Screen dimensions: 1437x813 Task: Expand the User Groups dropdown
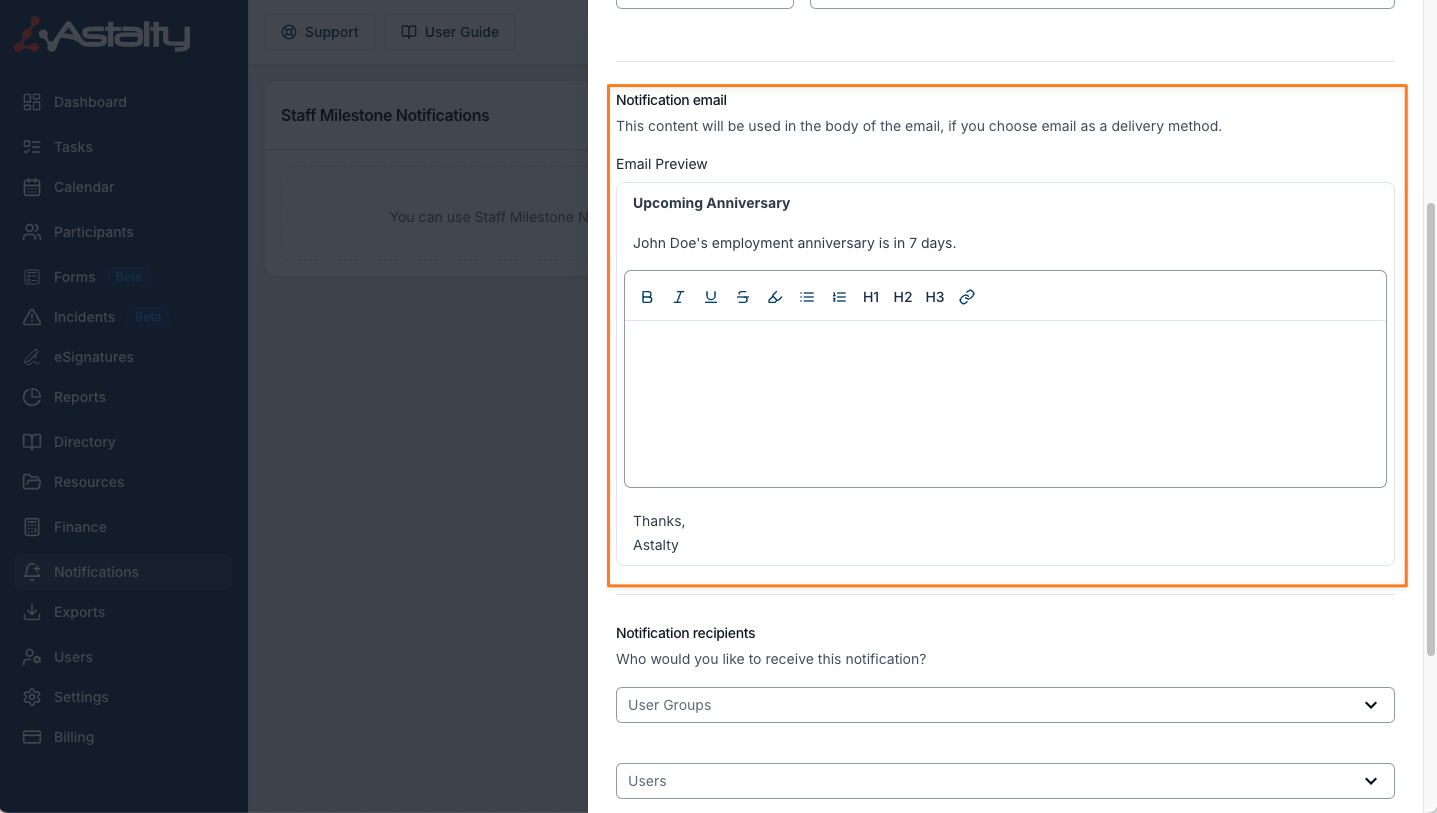[x=1005, y=705]
